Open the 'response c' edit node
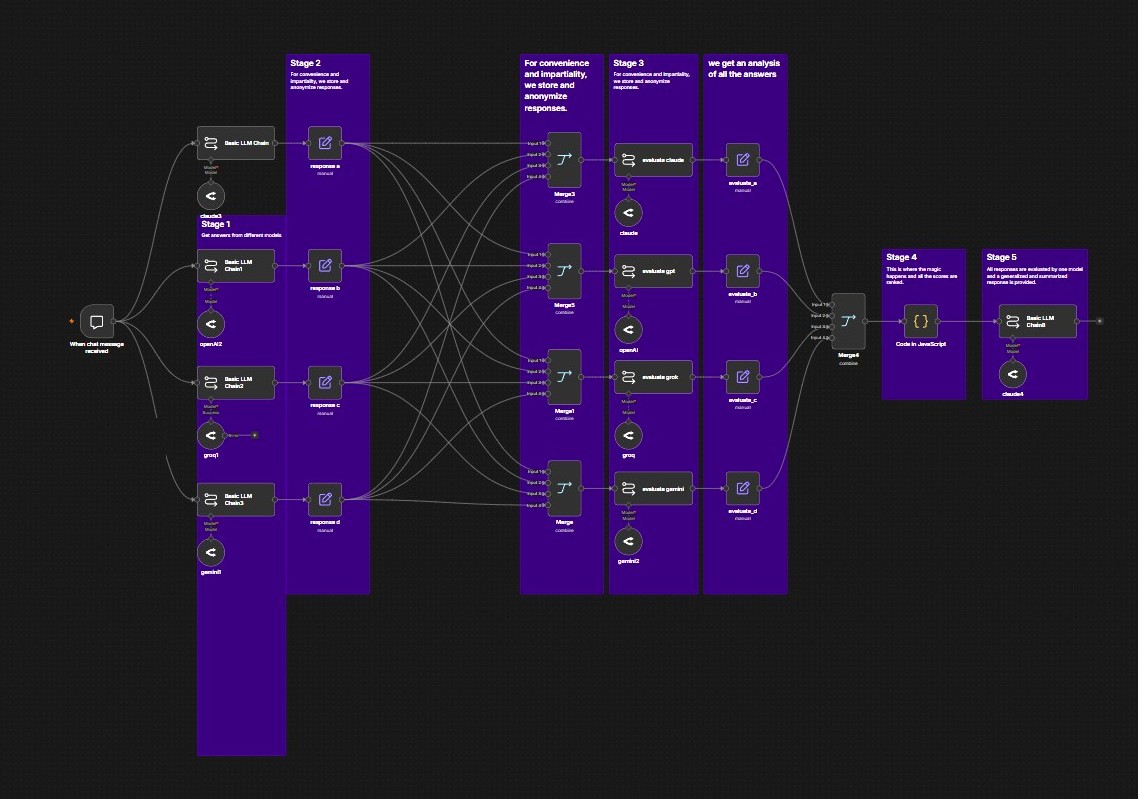Viewport: 1138px width, 799px height. [x=325, y=382]
